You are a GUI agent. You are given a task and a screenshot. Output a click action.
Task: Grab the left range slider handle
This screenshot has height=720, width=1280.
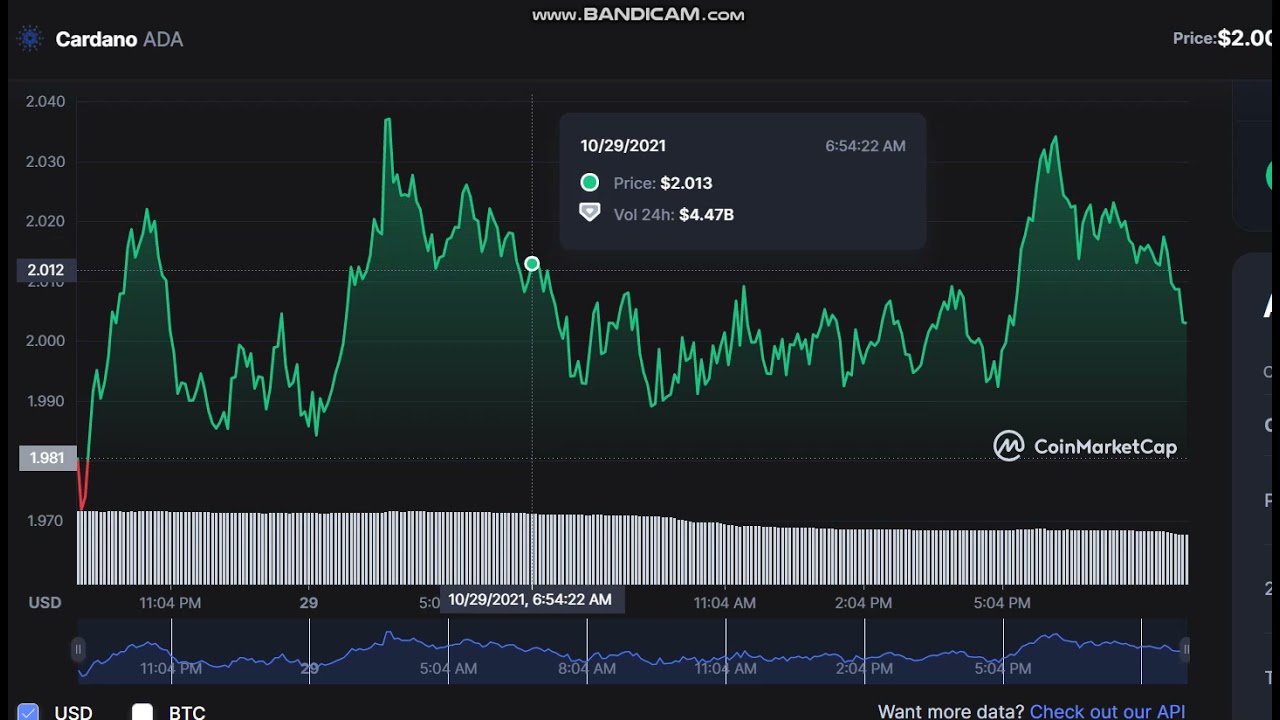(78, 649)
